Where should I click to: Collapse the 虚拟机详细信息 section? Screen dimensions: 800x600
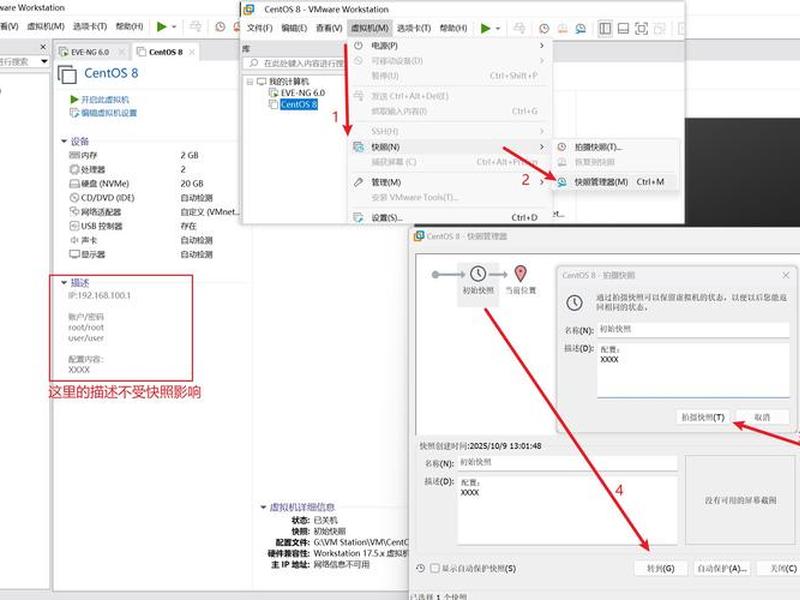tap(263, 507)
